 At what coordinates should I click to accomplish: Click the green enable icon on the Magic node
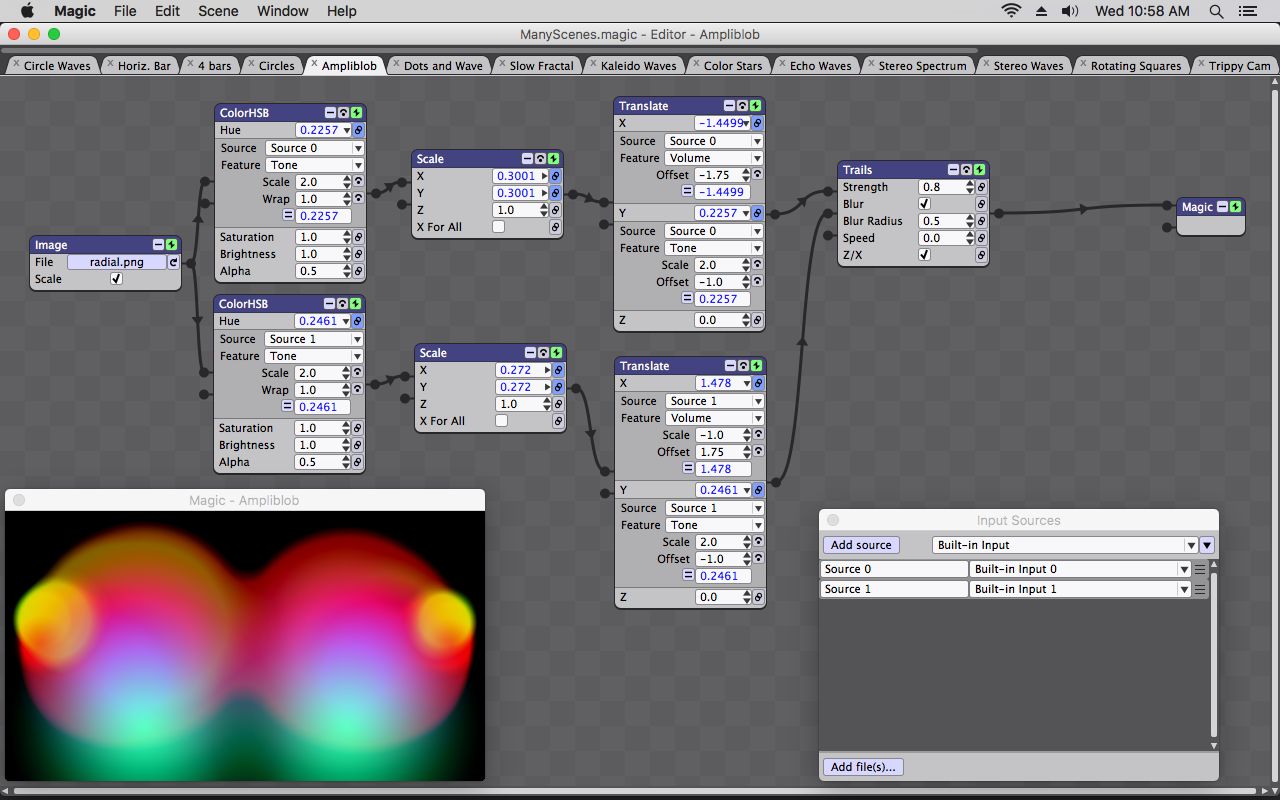[x=1237, y=206]
